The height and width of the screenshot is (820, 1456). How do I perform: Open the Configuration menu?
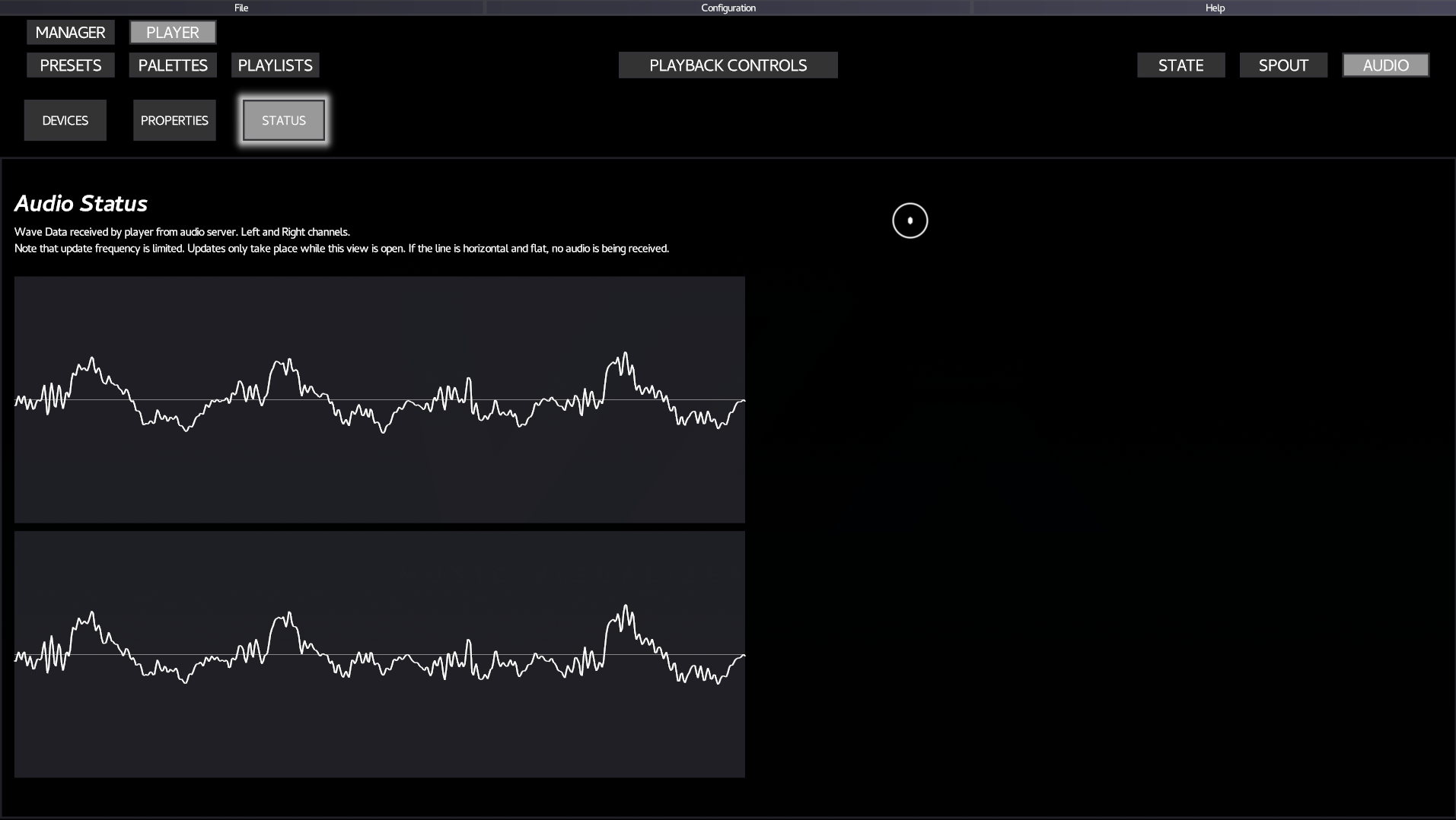[728, 8]
